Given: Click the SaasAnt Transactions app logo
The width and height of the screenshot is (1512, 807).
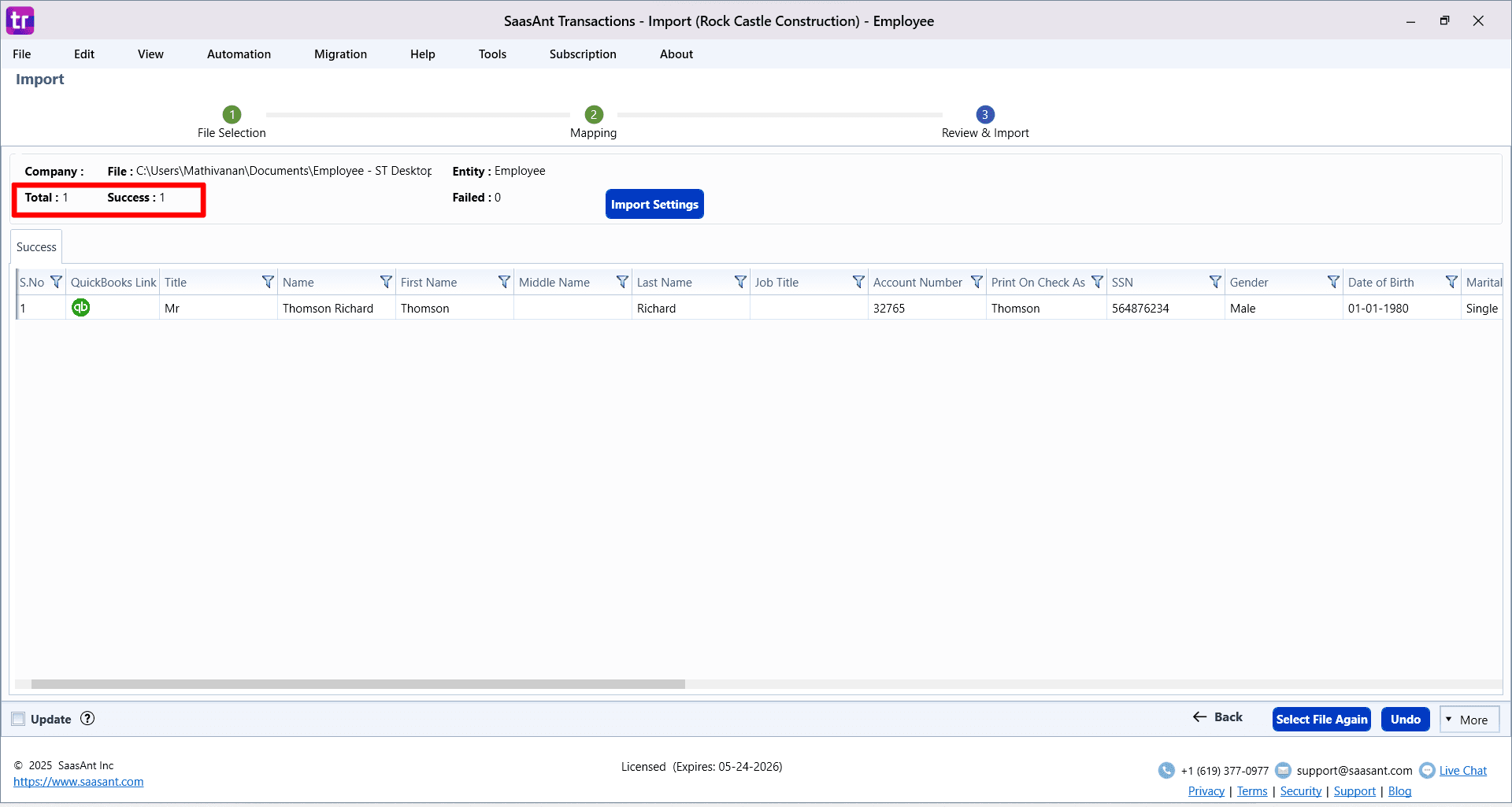Looking at the screenshot, I should [20, 20].
